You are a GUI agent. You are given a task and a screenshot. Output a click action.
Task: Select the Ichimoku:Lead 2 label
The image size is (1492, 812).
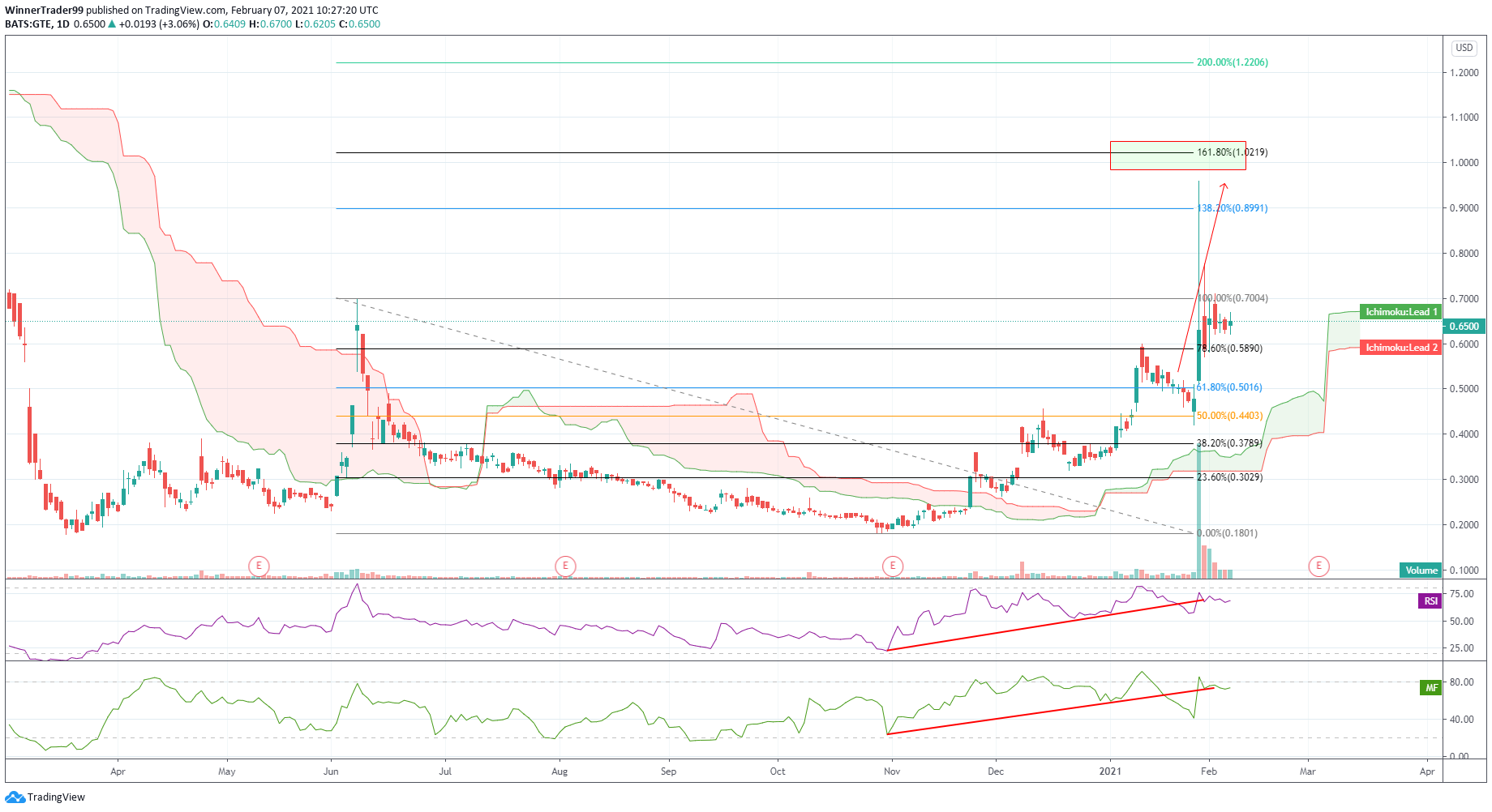click(x=1400, y=348)
